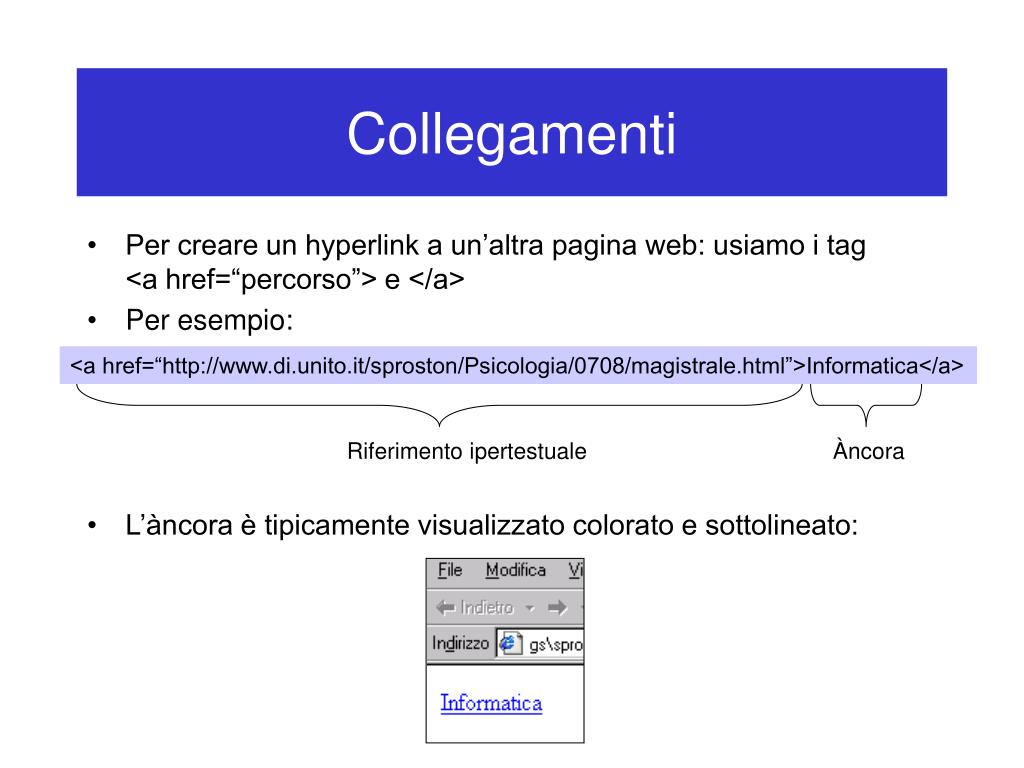Click the href code example line

(517, 366)
